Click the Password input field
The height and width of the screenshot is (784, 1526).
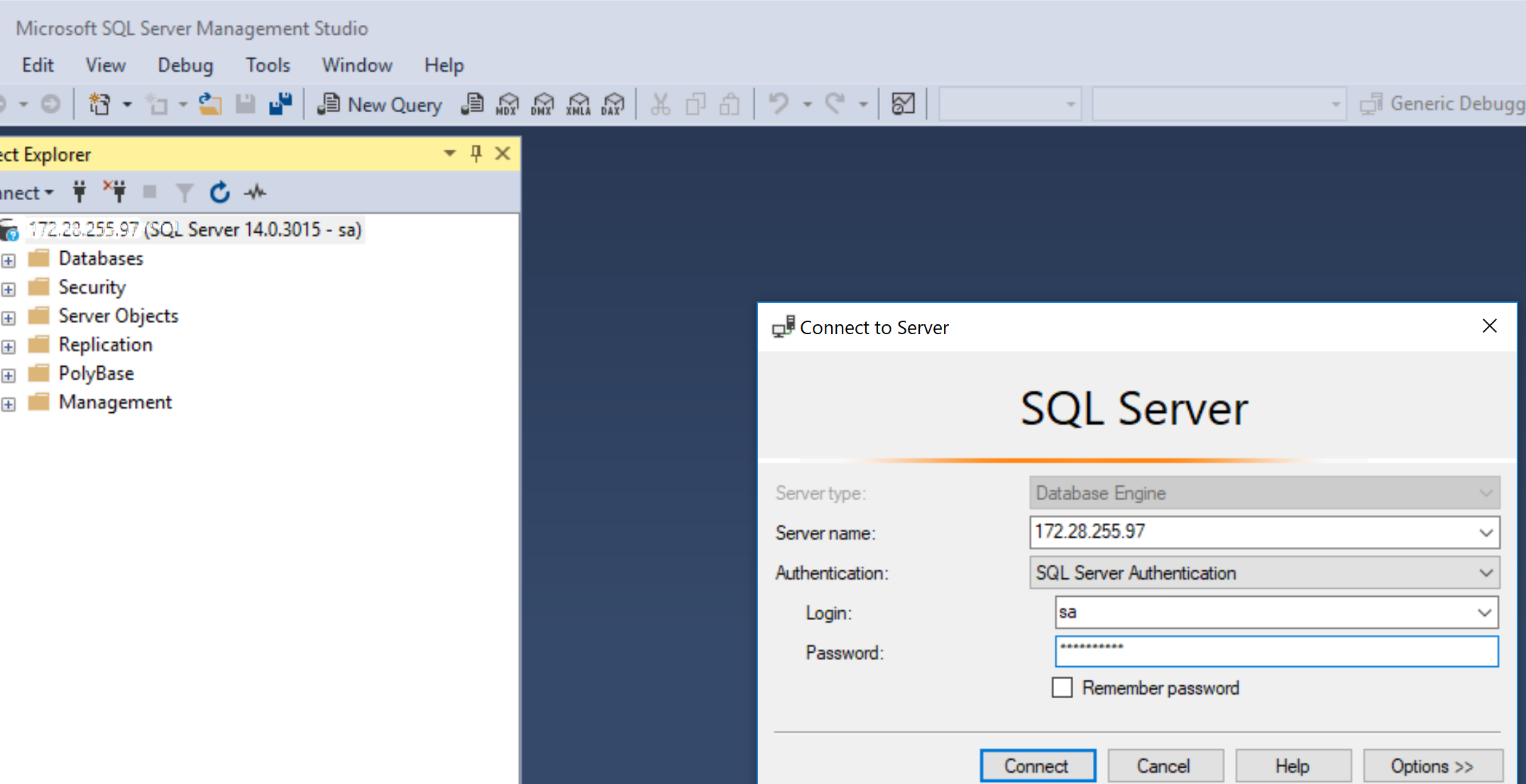point(1276,651)
